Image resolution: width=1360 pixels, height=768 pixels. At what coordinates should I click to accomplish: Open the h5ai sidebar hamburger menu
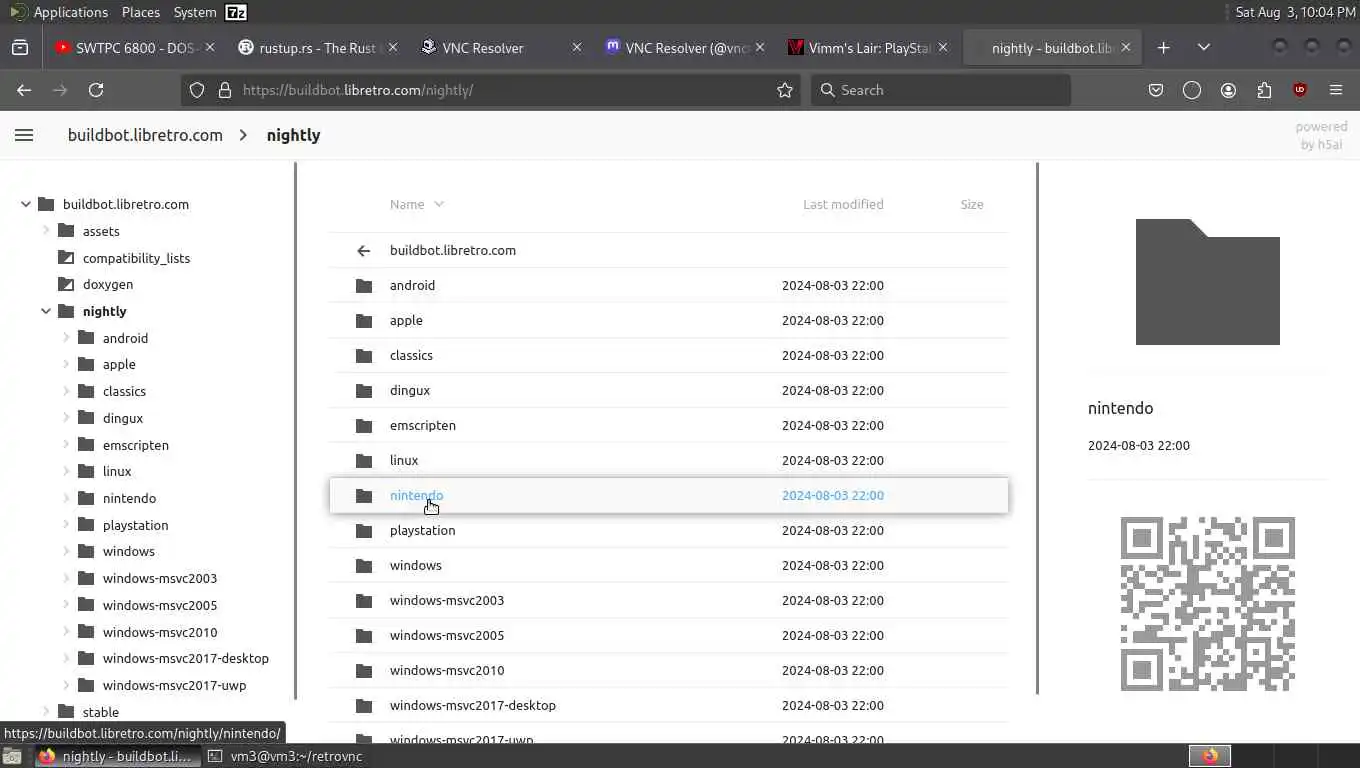pyautogui.click(x=24, y=135)
